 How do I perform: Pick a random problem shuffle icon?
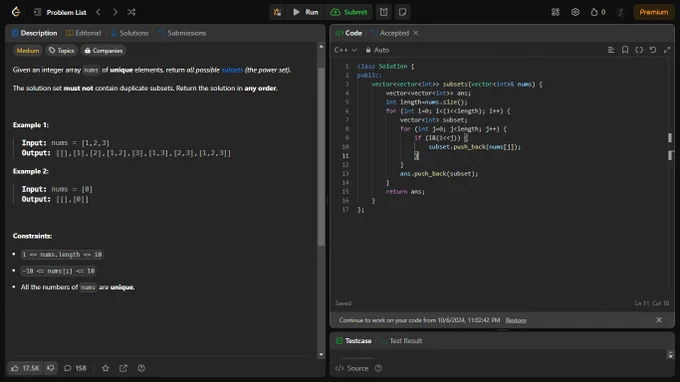(131, 12)
